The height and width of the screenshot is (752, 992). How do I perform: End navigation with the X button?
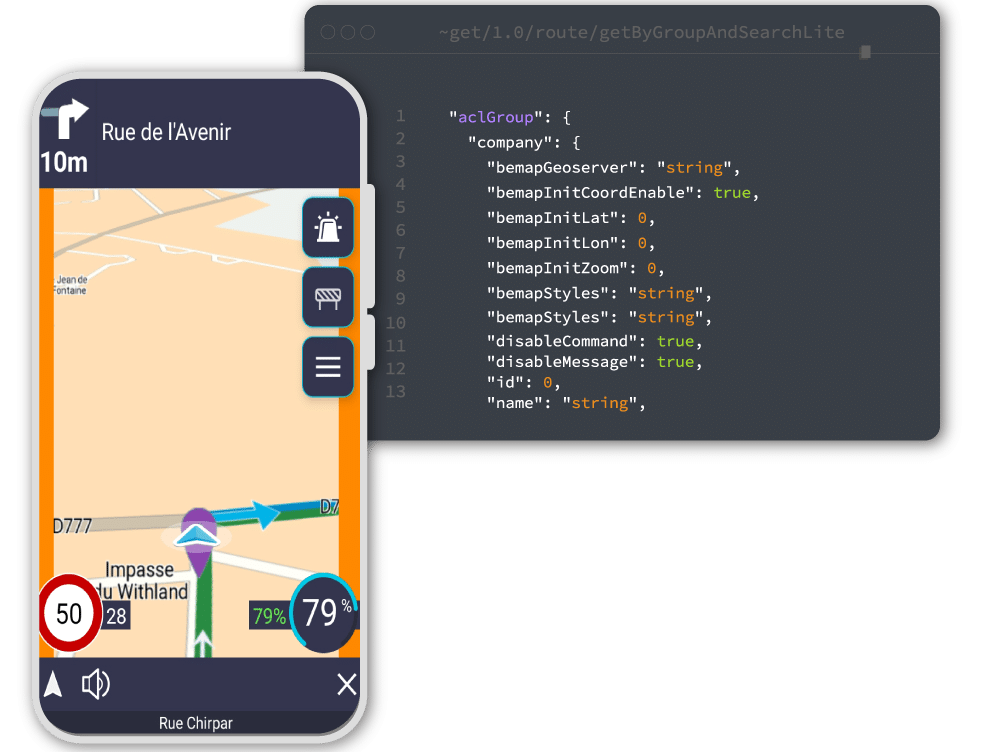(x=346, y=684)
